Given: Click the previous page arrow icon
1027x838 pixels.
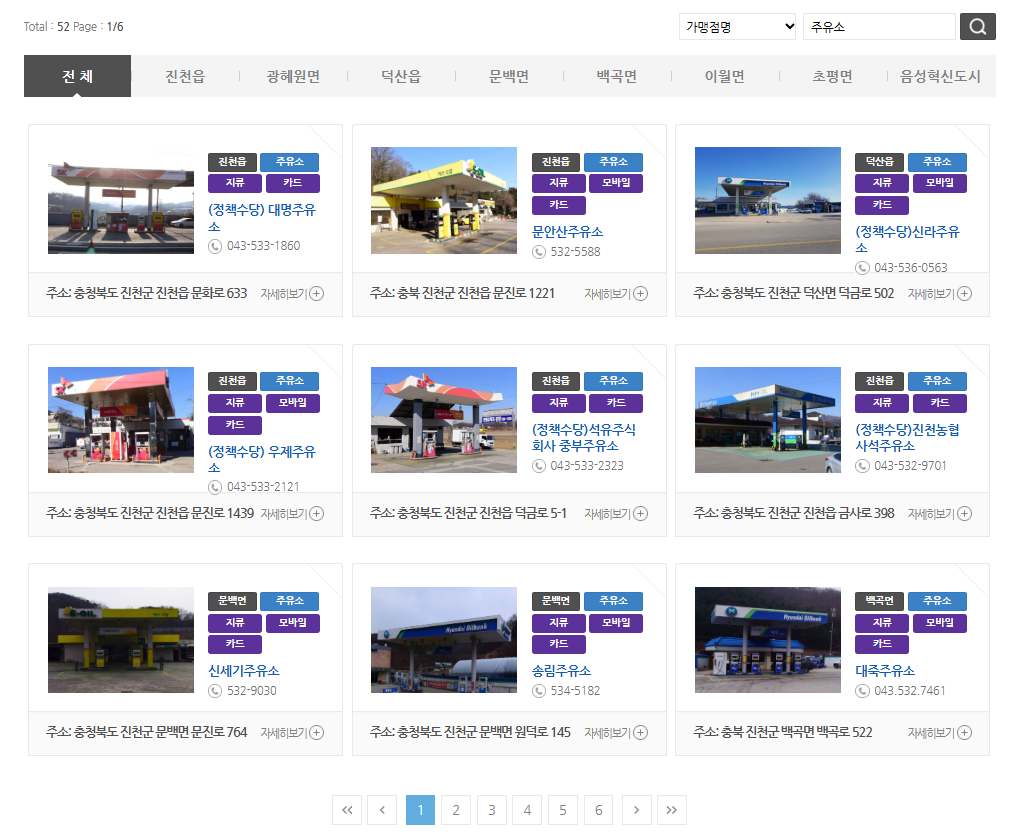Looking at the screenshot, I should point(382,810).
